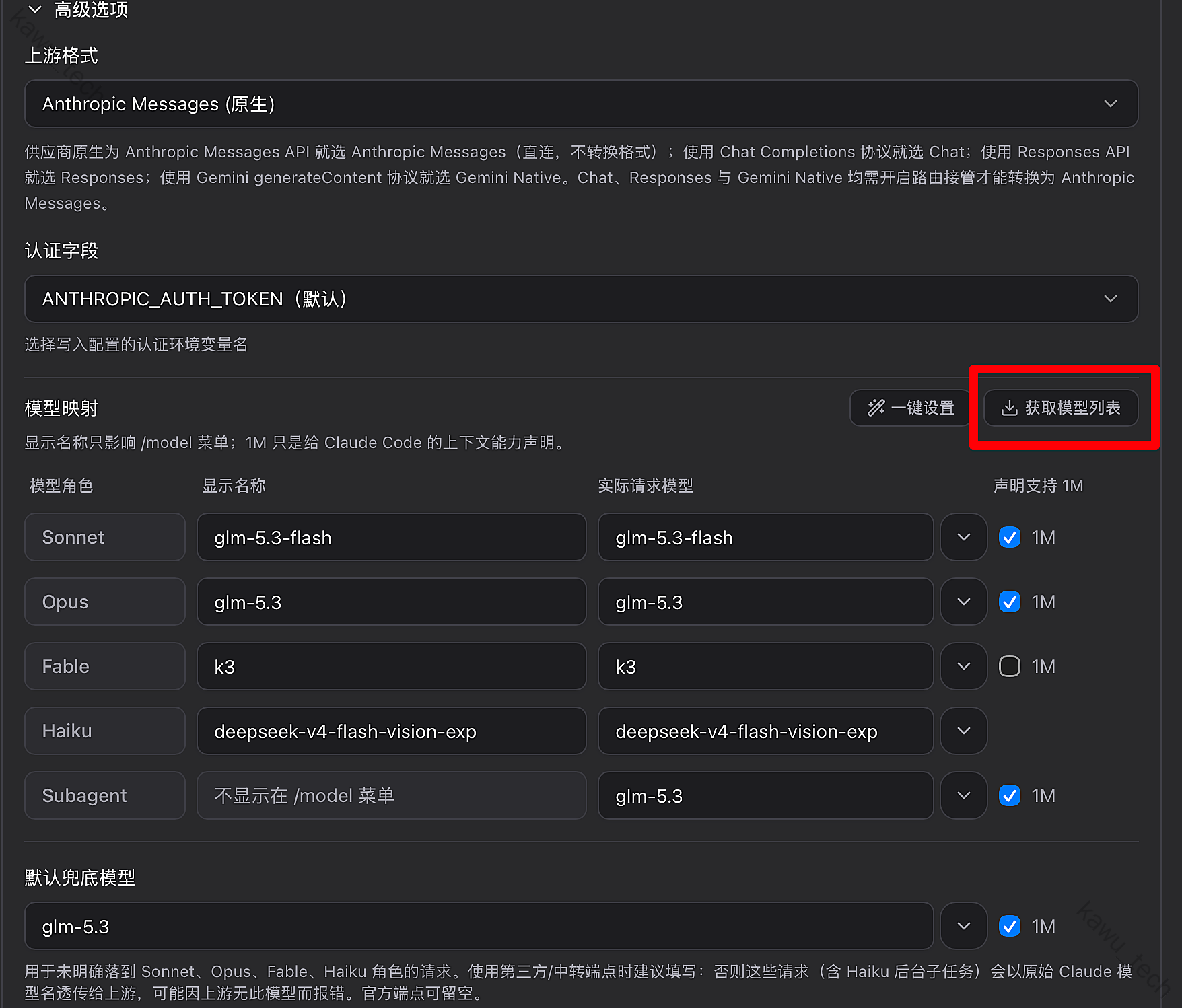Click the 获取模型列表 button

pyautogui.click(x=1061, y=408)
